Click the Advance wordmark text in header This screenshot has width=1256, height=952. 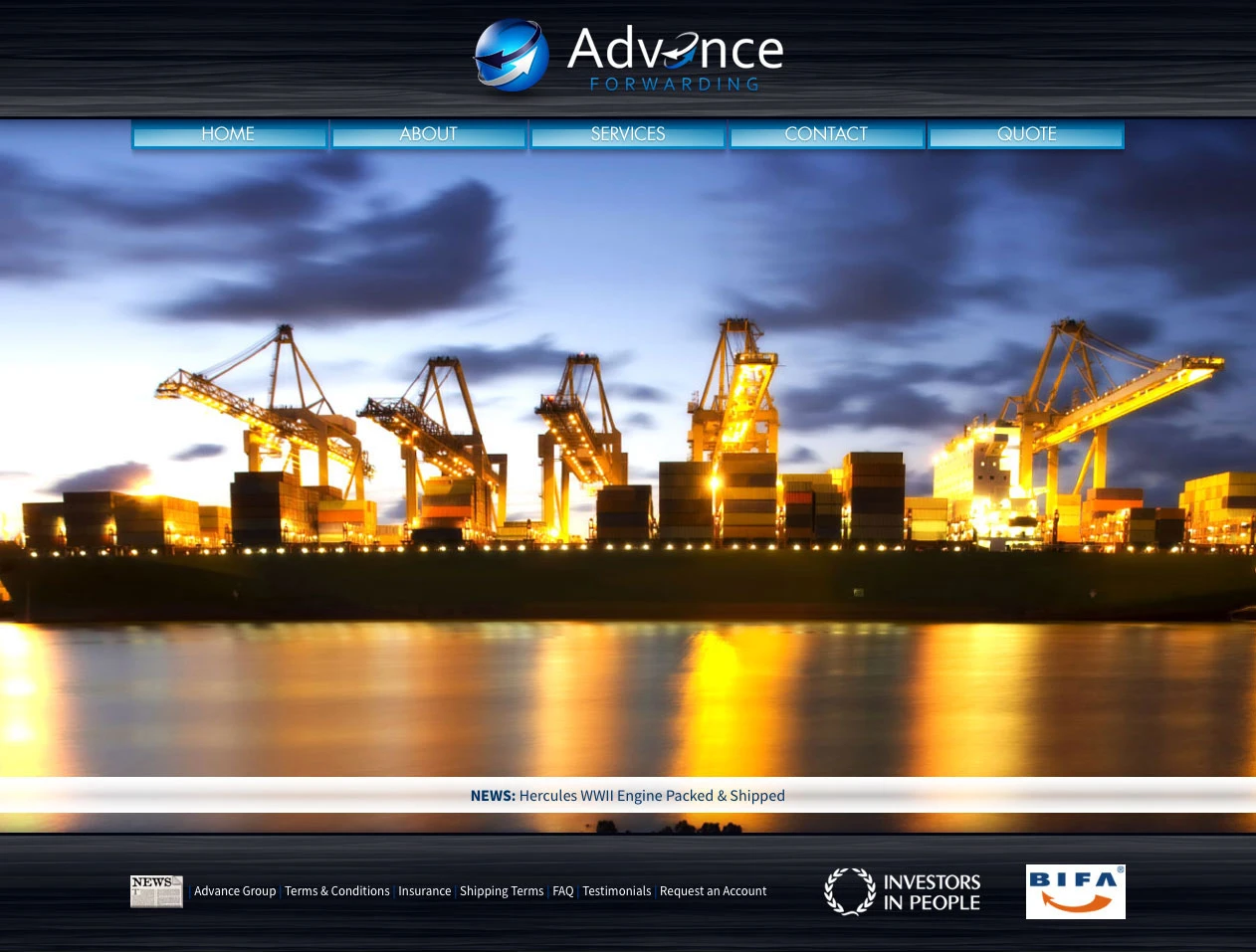pyautogui.click(x=676, y=48)
